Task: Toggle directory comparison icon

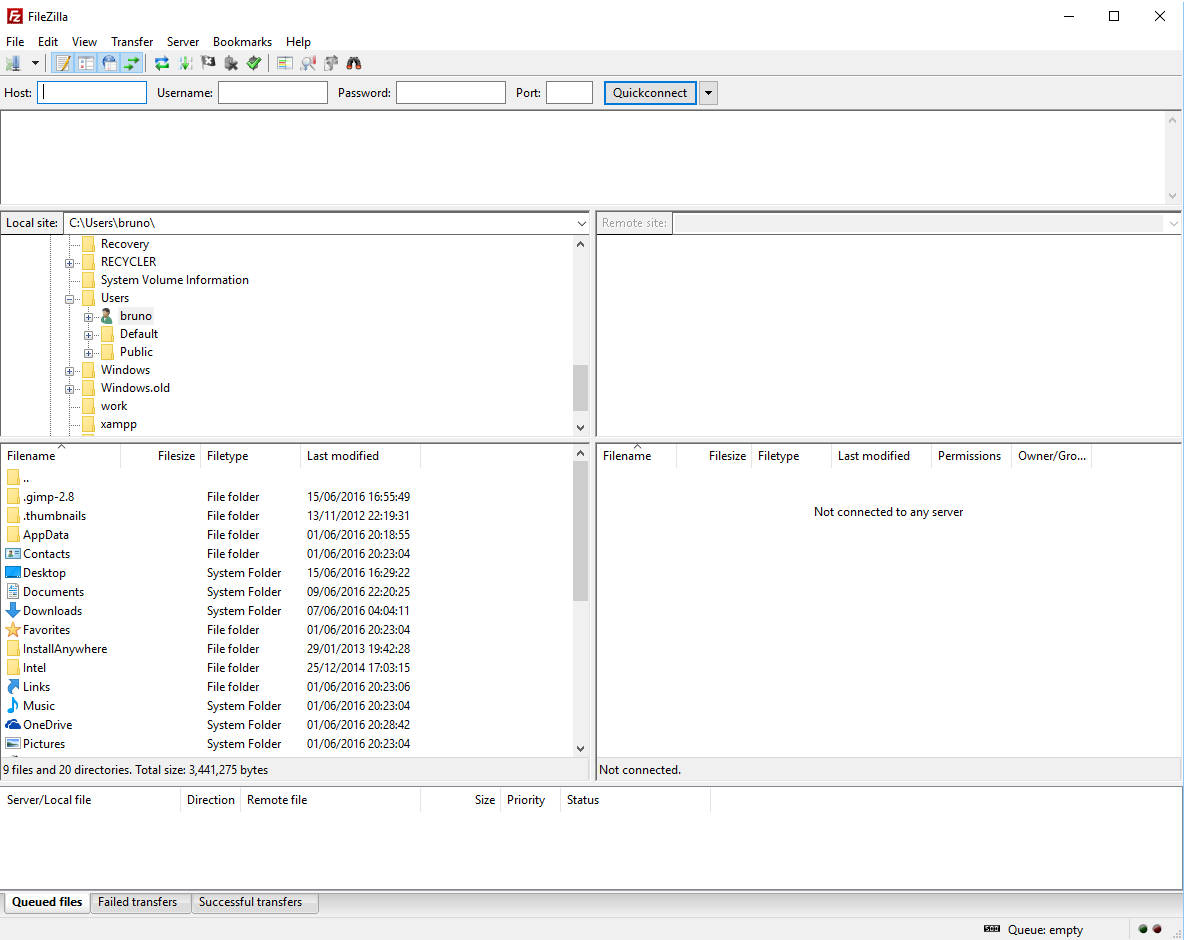Action: point(307,63)
